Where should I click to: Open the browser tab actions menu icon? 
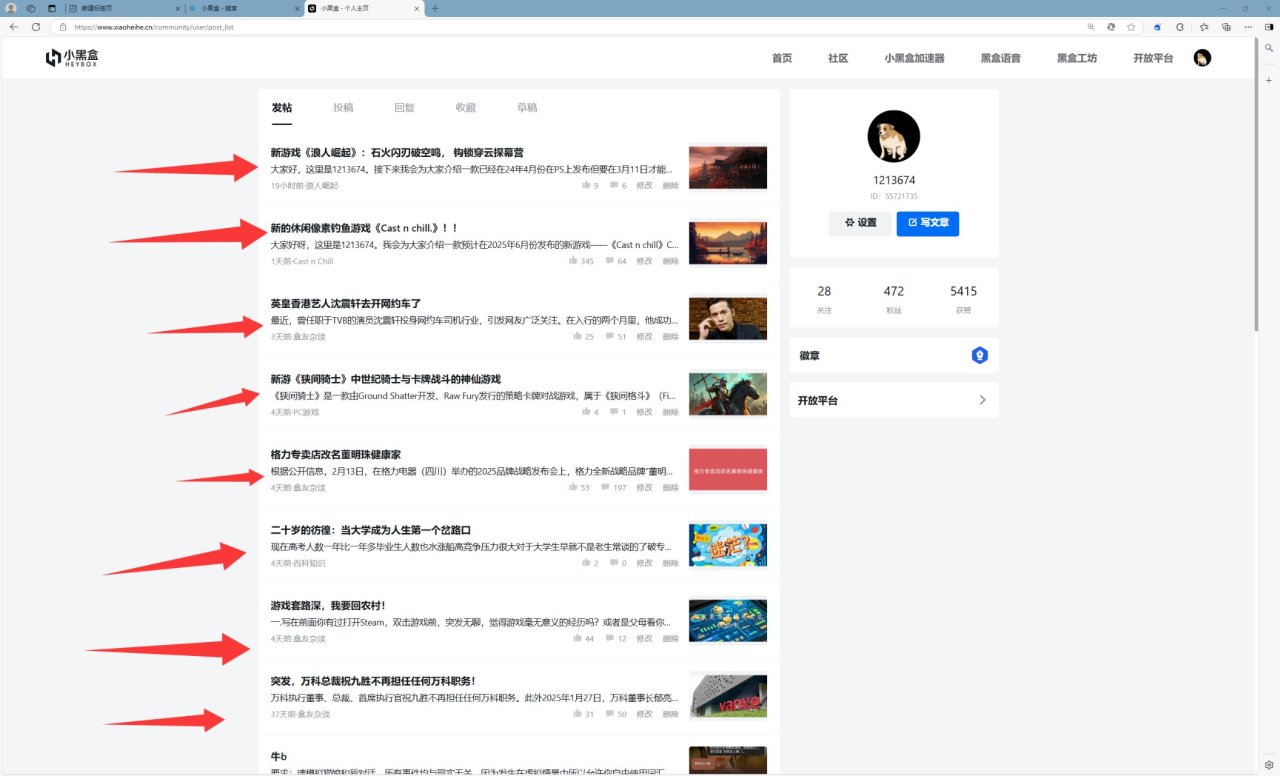point(52,8)
